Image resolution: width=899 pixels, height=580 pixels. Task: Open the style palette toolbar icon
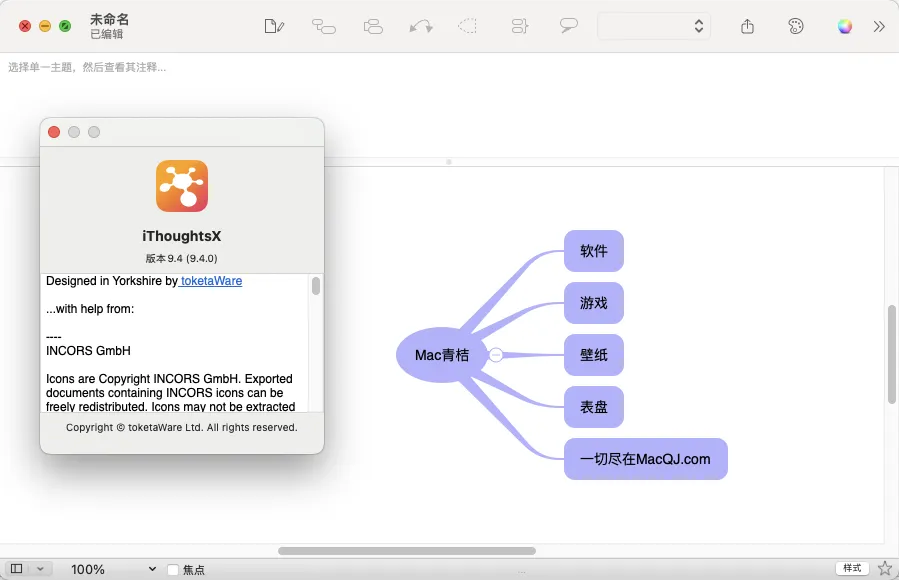[x=796, y=26]
